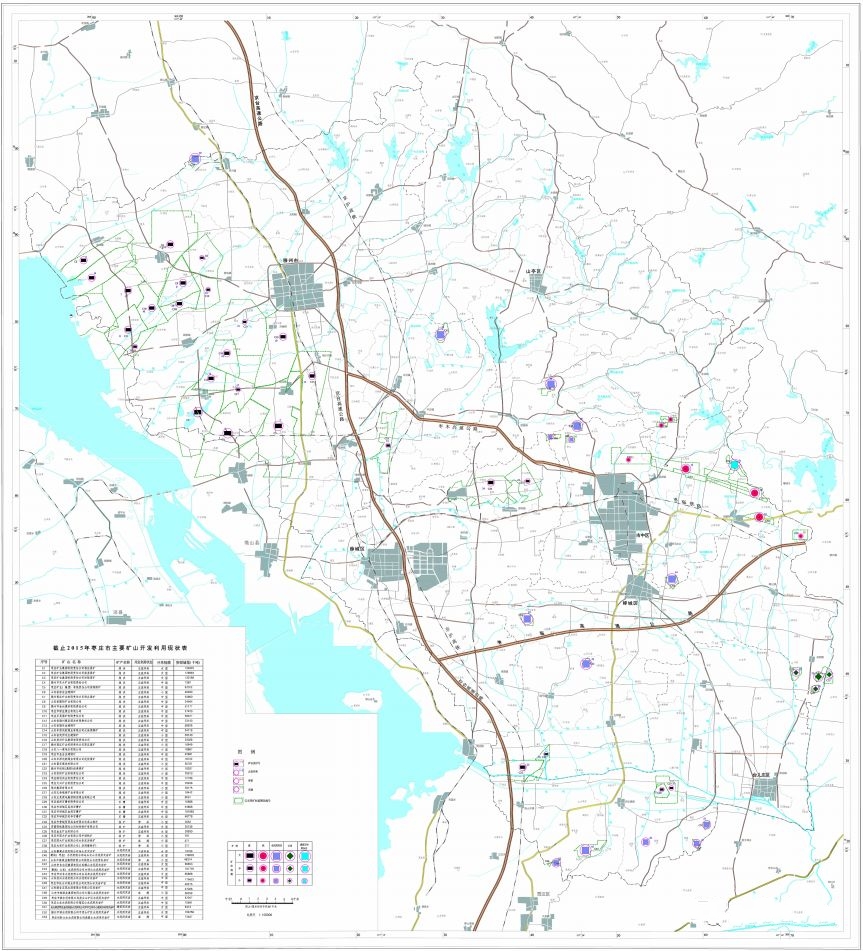This screenshot has width=863, height=951.
Task: Click the medium red circle symbol in the legend matrix
Action: tap(263, 868)
